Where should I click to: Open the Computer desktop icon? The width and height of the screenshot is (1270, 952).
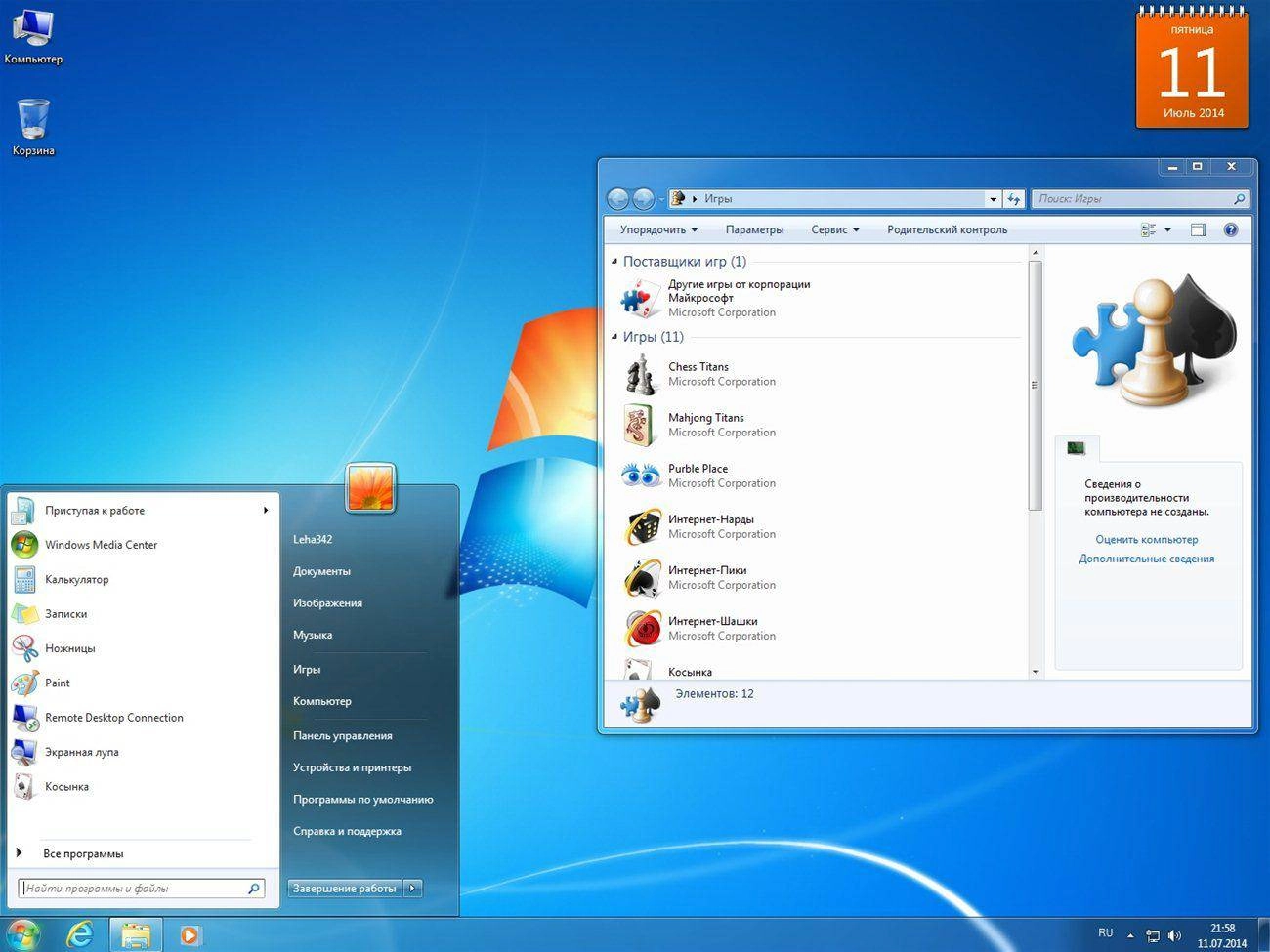[x=32, y=35]
